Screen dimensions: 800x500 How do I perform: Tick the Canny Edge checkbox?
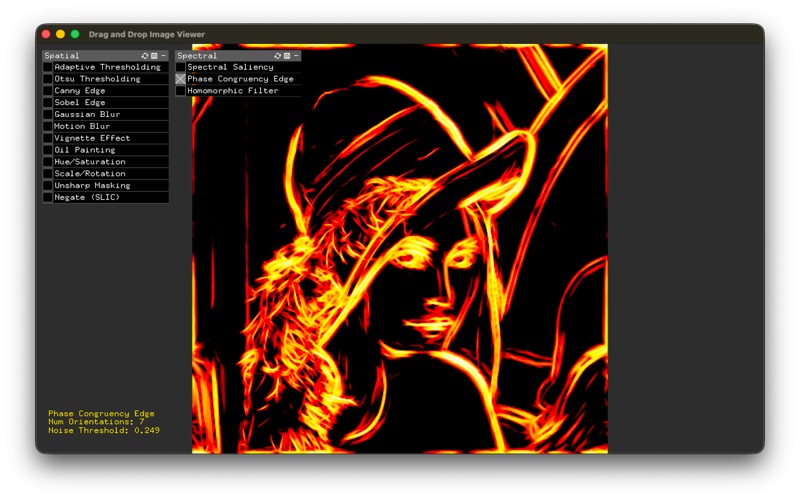48,90
